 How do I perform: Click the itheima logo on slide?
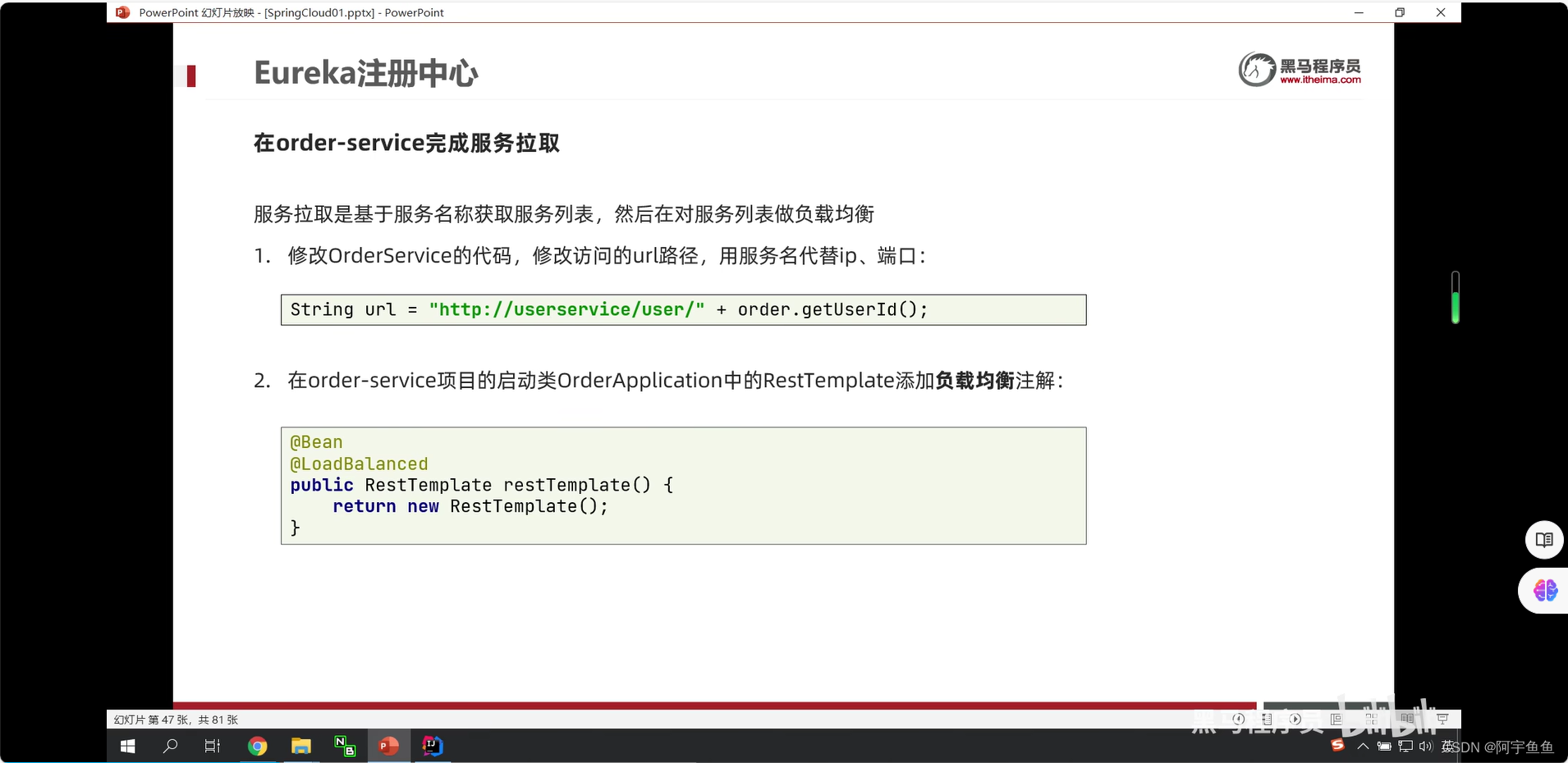(x=1300, y=69)
